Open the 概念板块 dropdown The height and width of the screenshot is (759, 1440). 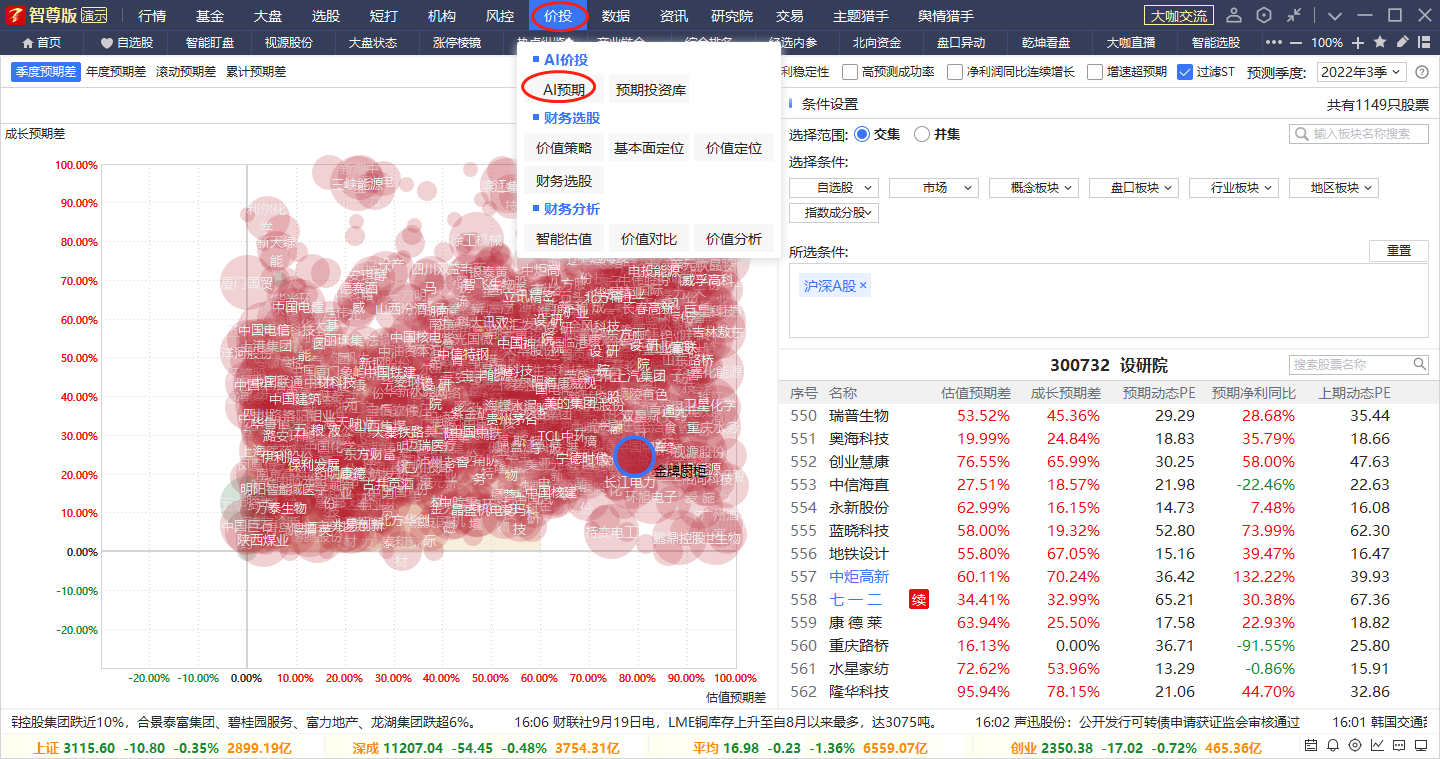1034,188
